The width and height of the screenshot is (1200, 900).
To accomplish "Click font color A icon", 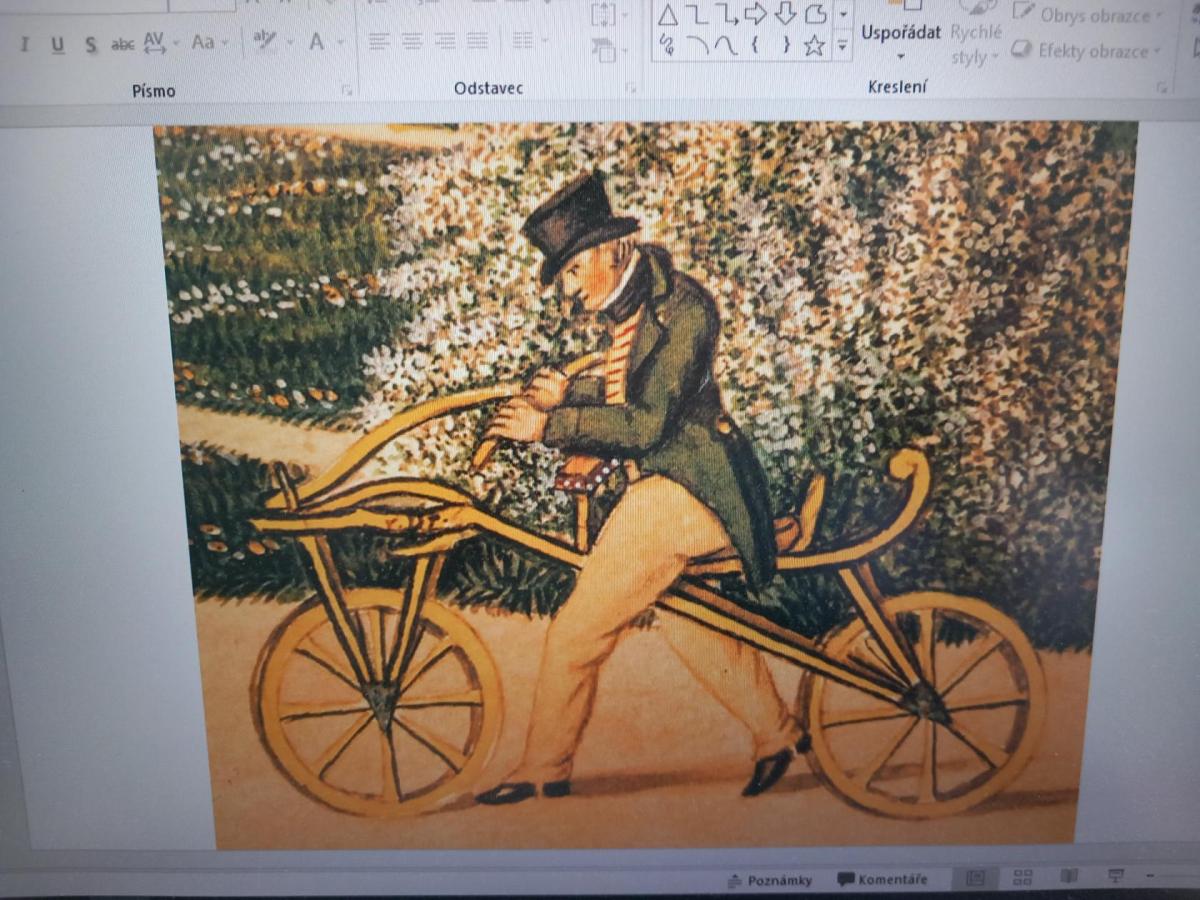I will click(x=317, y=42).
